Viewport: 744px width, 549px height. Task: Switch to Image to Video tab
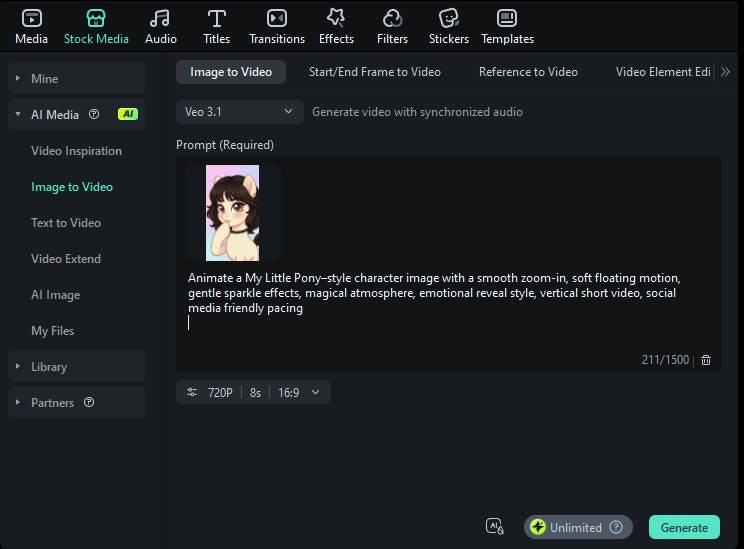pos(231,72)
